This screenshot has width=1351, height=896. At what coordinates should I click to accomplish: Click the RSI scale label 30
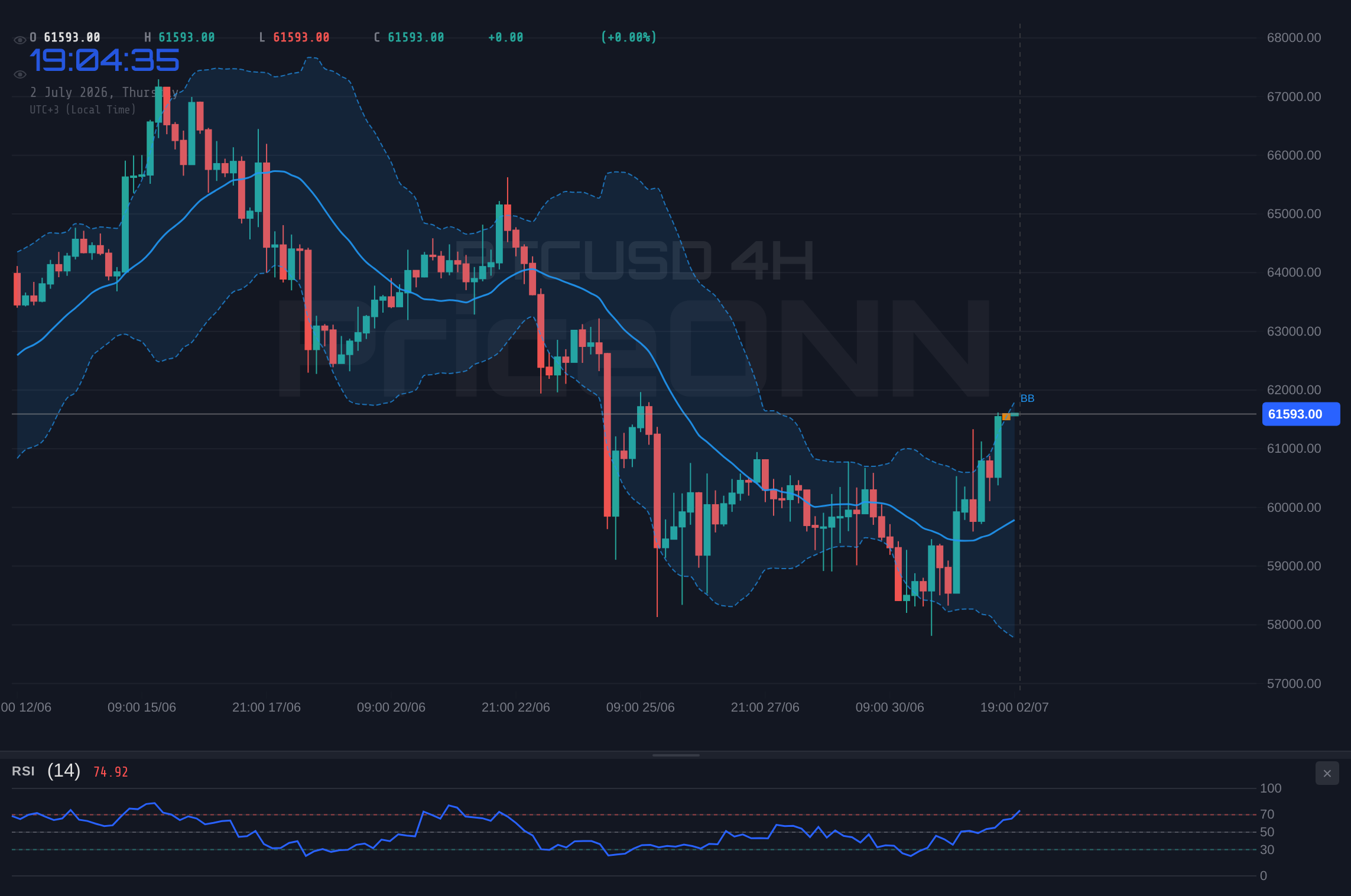(x=1267, y=850)
